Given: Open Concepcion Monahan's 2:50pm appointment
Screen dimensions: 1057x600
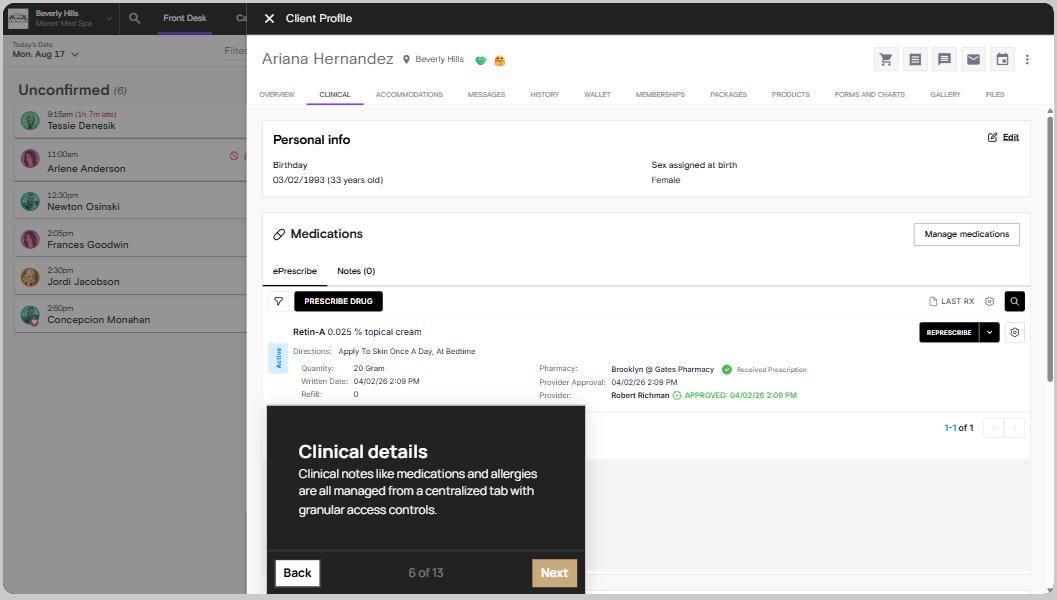Looking at the screenshot, I should tap(131, 315).
